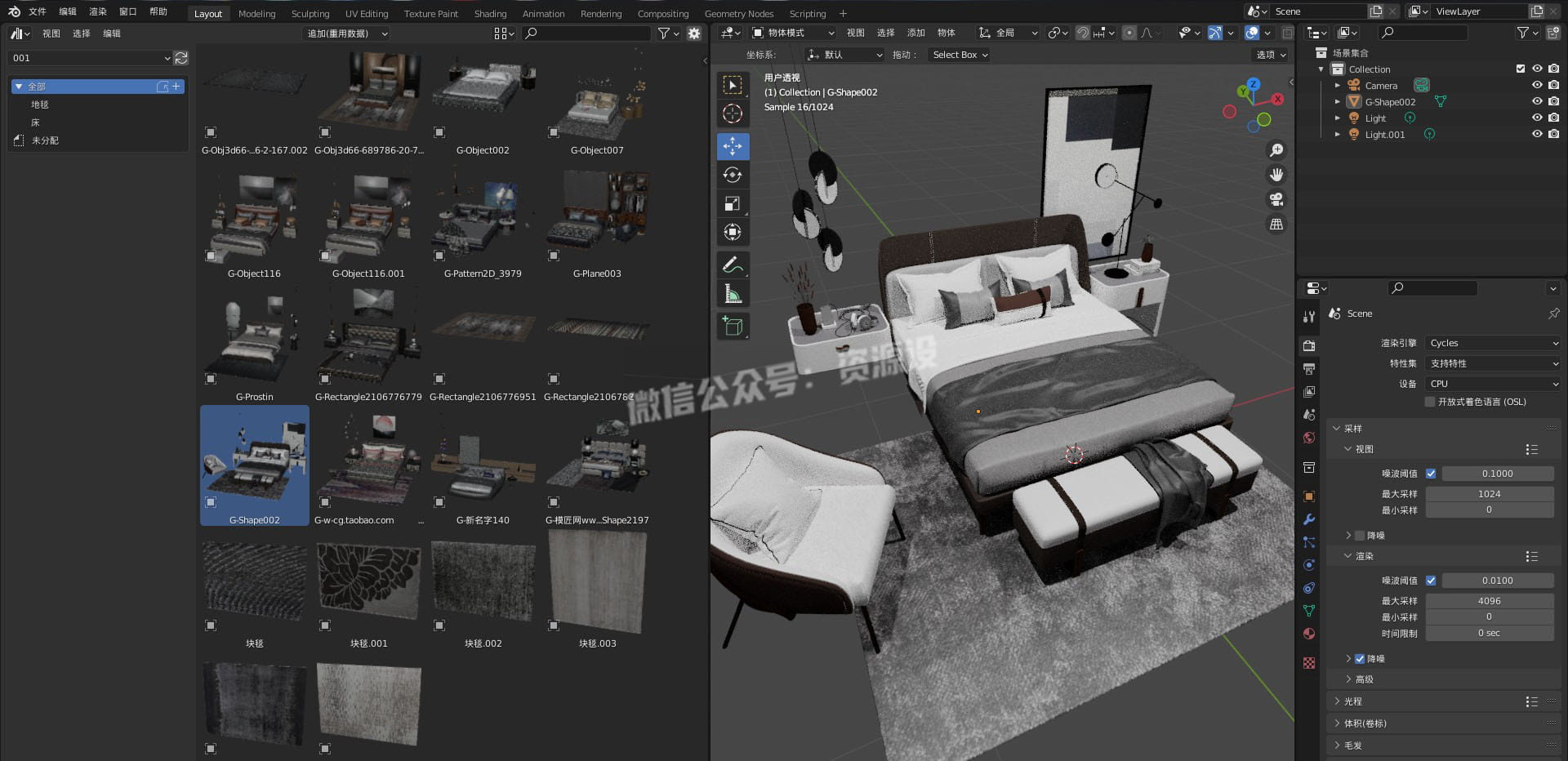Open the 渲染 (Render) menu
The image size is (1568, 761).
coord(97,11)
